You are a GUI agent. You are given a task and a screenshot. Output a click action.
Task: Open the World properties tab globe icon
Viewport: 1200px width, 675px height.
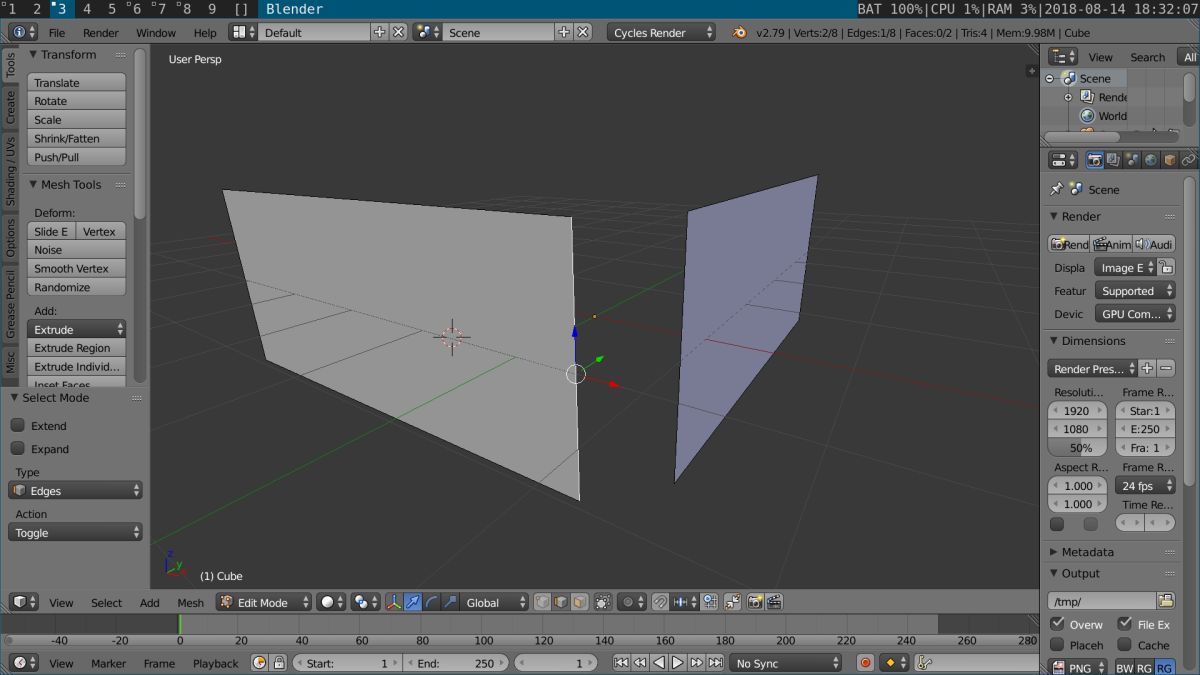1151,160
